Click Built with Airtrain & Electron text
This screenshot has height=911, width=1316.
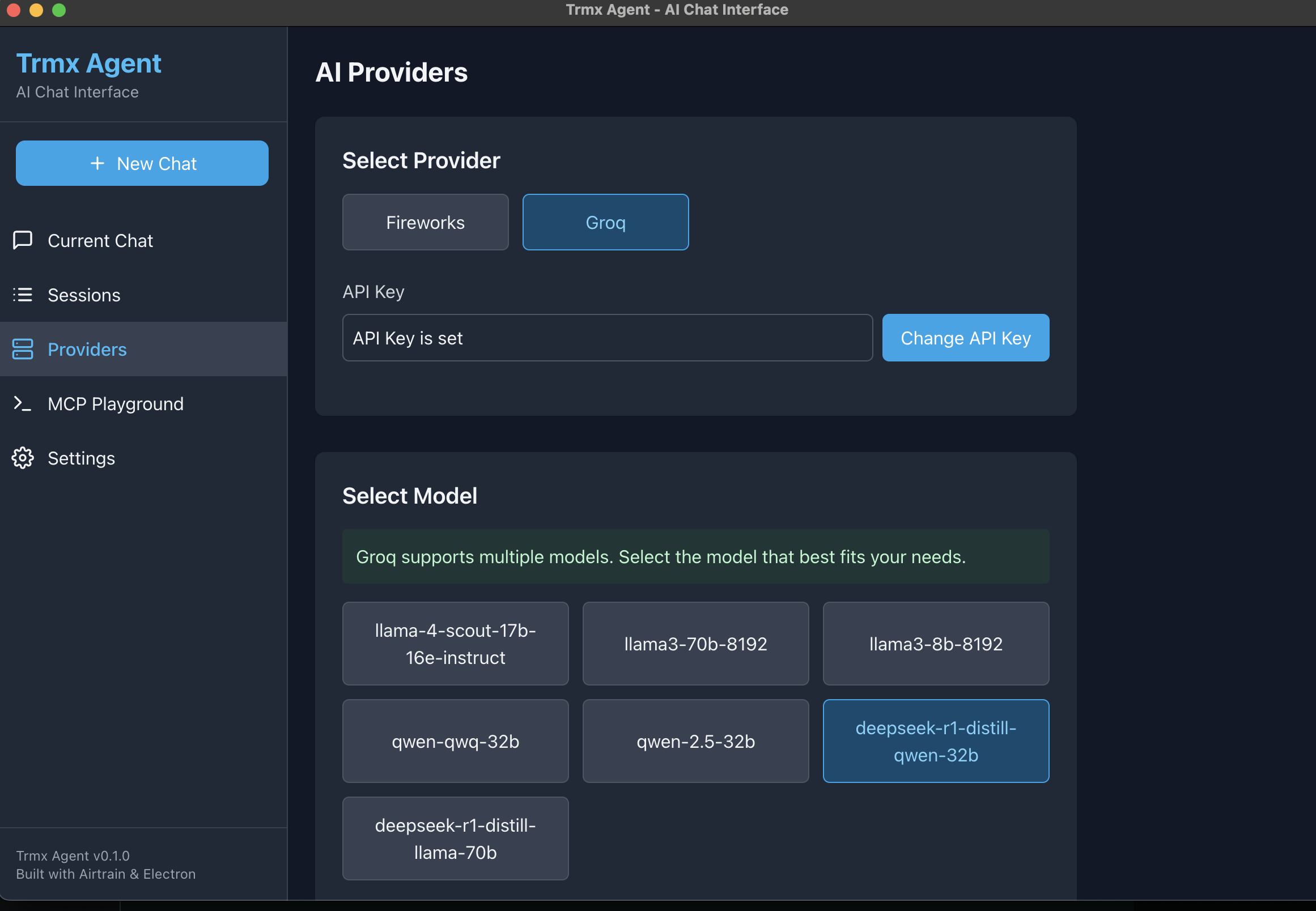(x=105, y=874)
